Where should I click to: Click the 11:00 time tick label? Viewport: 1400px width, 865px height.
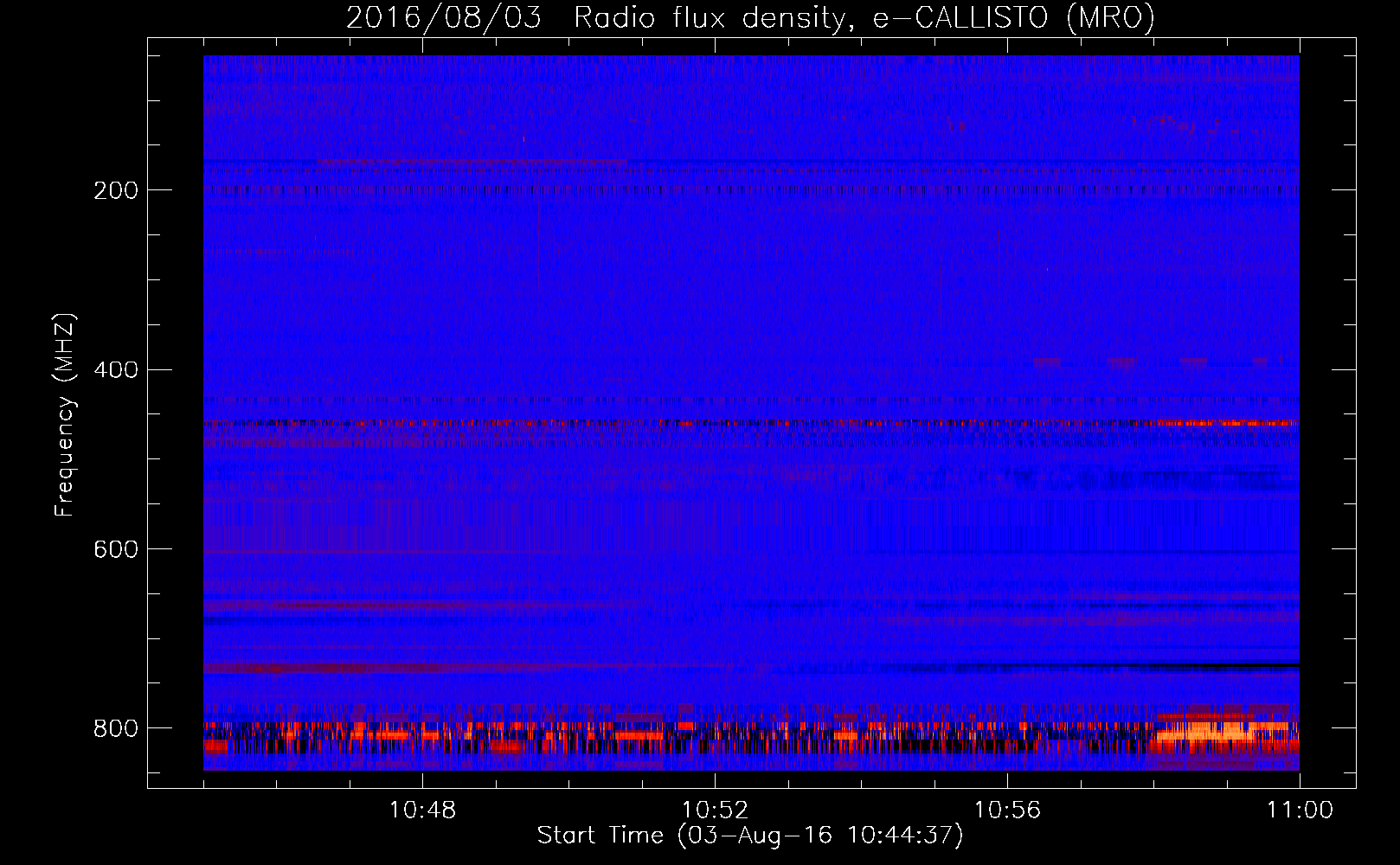click(1300, 811)
